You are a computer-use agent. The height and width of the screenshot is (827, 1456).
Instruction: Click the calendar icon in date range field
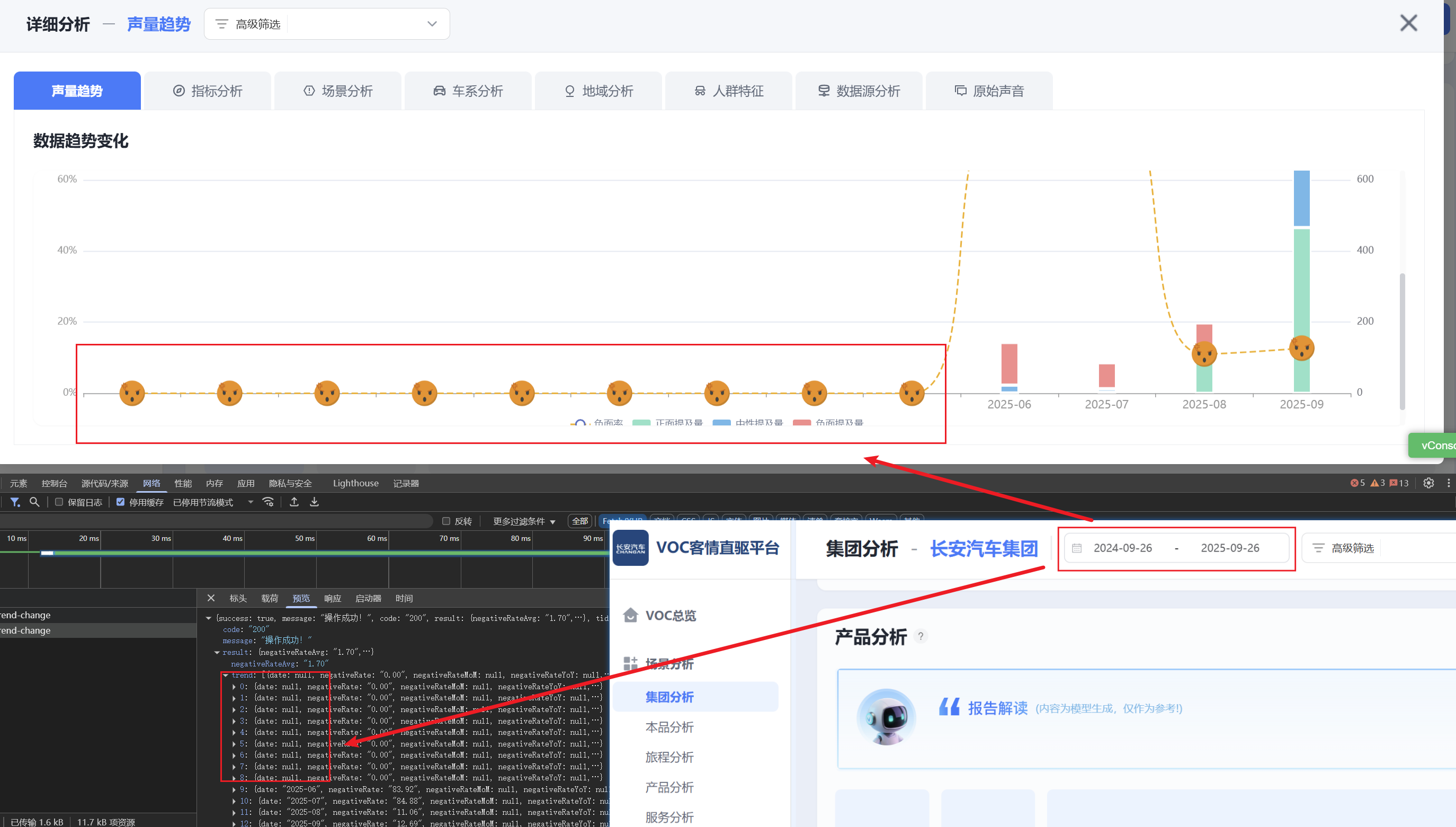(x=1077, y=548)
